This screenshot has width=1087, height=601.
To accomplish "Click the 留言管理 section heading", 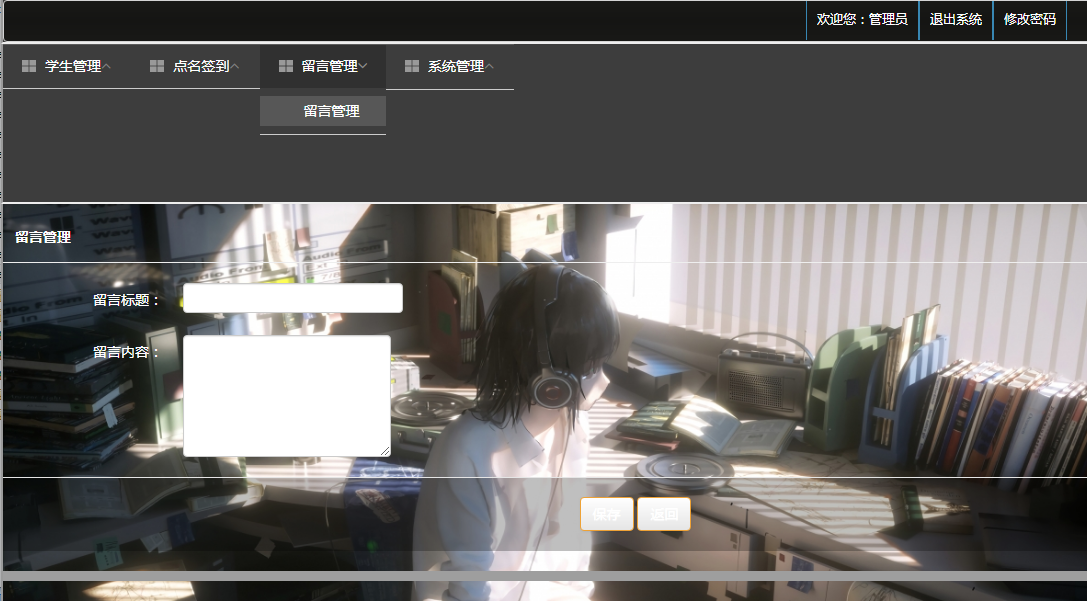I will 43,237.
